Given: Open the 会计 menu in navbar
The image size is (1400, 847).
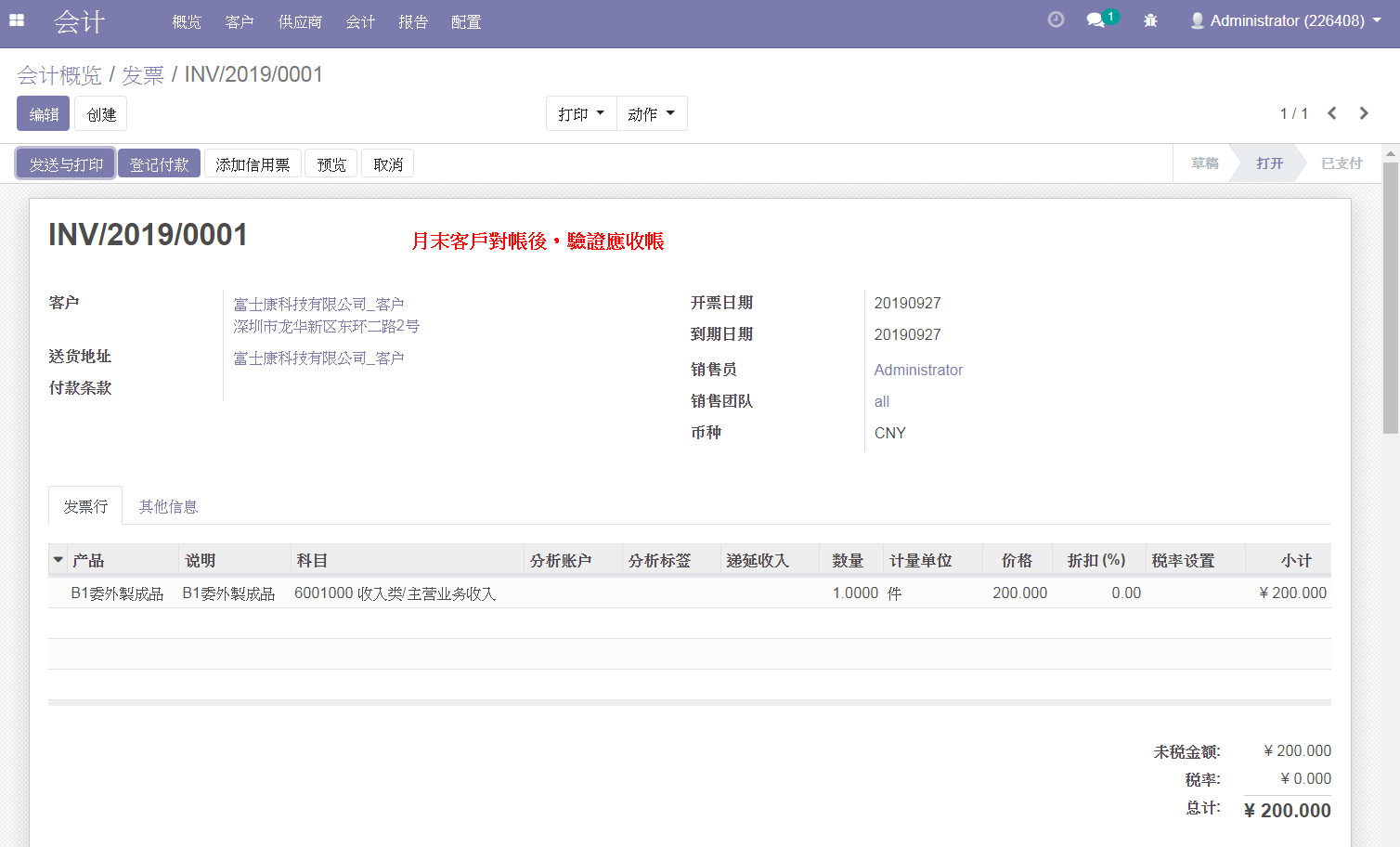Looking at the screenshot, I should 360,21.
